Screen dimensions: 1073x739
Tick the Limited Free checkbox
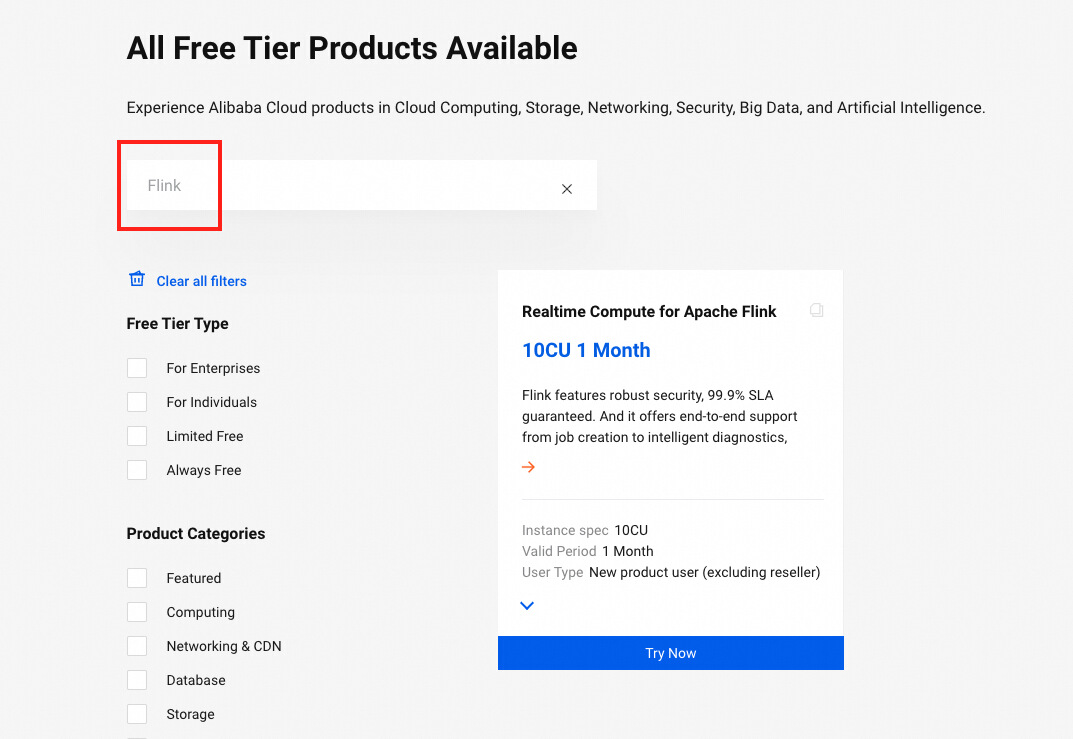[x=137, y=436]
